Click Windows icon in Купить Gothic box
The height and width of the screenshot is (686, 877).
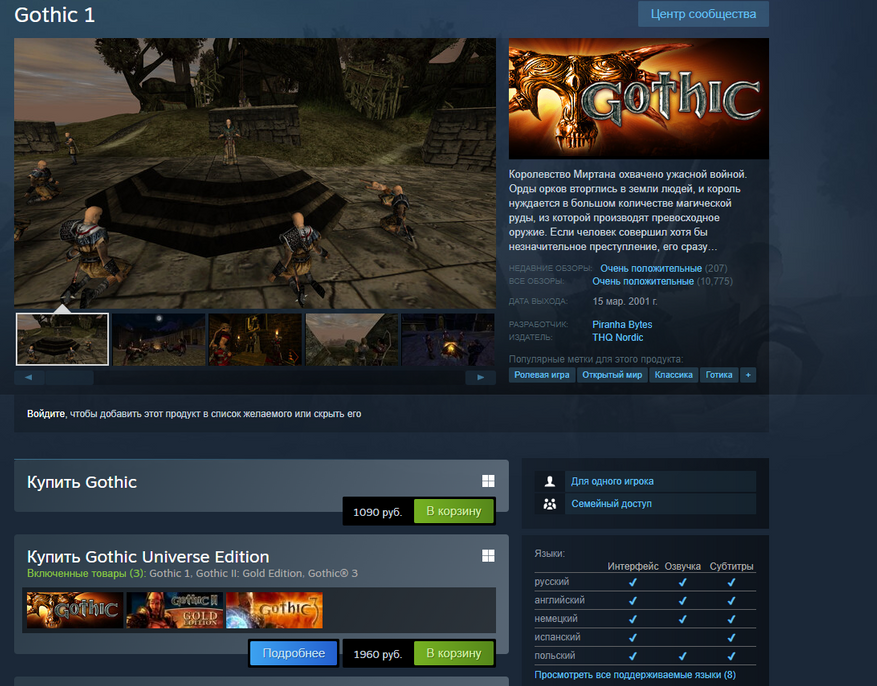(x=488, y=481)
